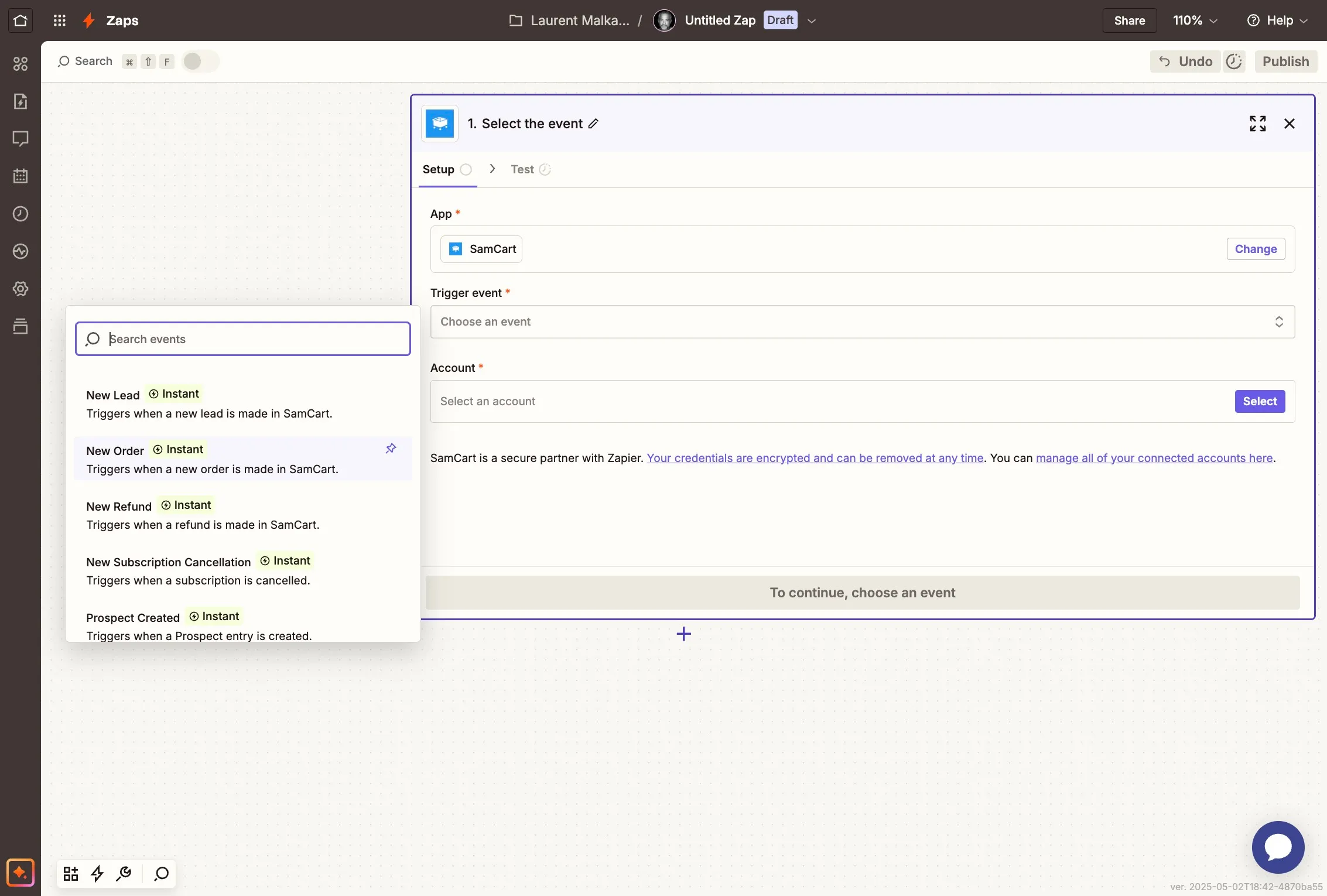The width and height of the screenshot is (1327, 896).
Task: Select the Prospect Created trigger event
Action: (x=242, y=624)
